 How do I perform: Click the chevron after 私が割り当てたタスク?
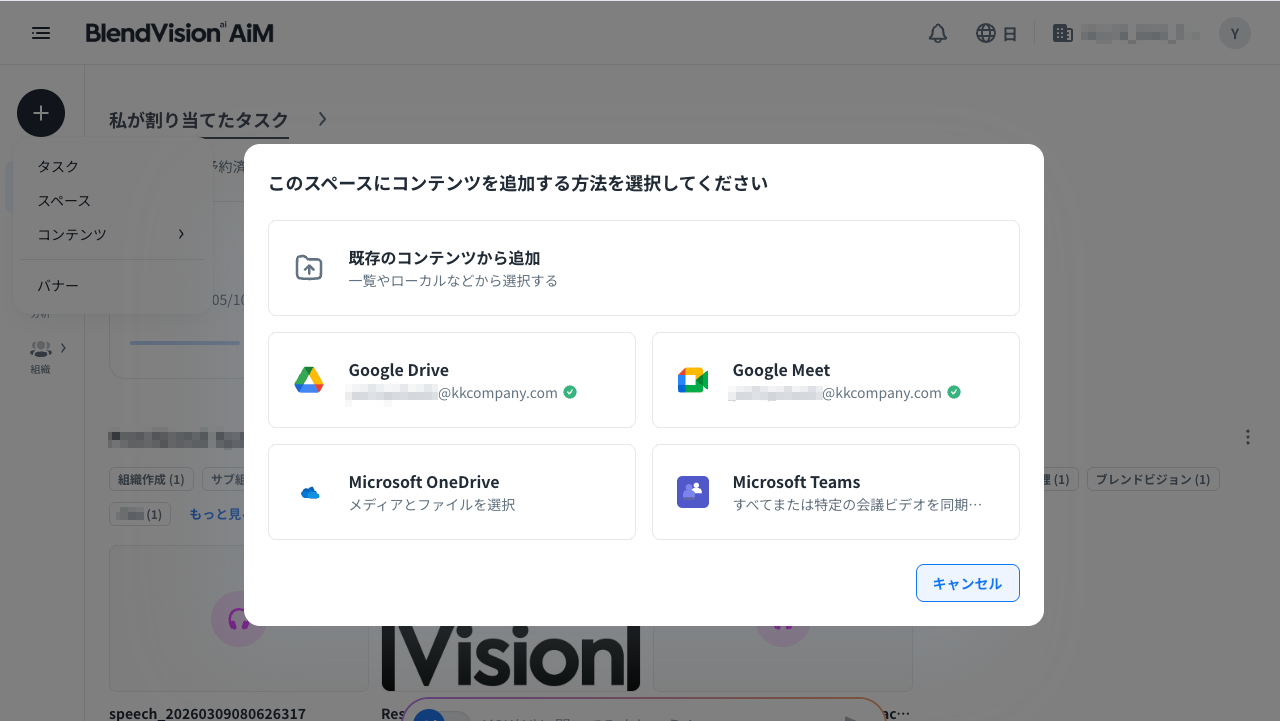[322, 119]
